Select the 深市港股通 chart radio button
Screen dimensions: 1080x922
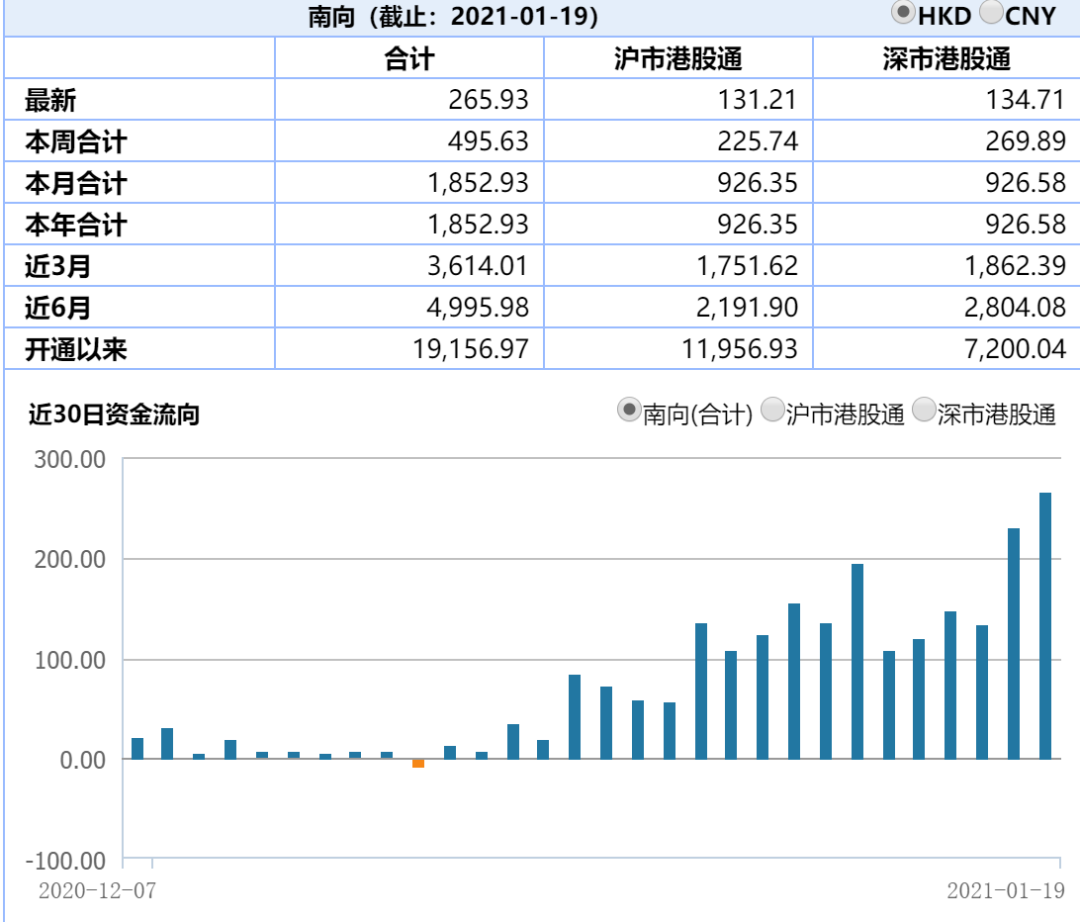(924, 410)
